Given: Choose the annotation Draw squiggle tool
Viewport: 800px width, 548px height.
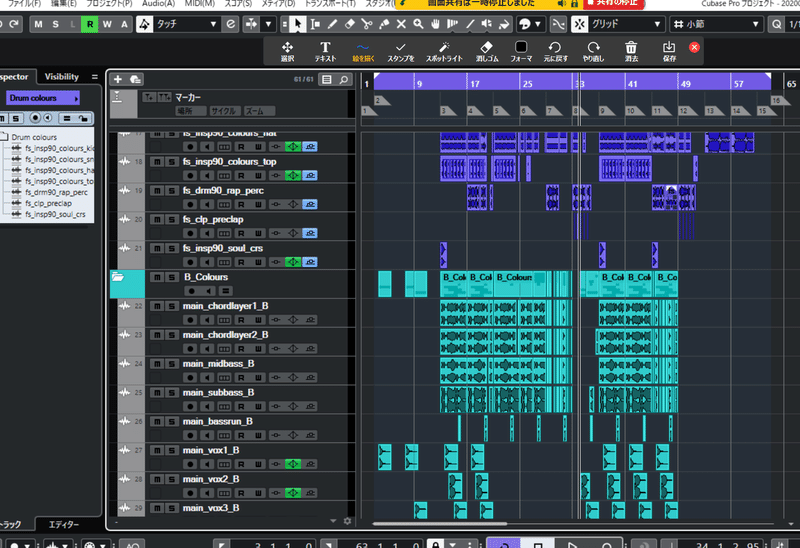Looking at the screenshot, I should [363, 52].
